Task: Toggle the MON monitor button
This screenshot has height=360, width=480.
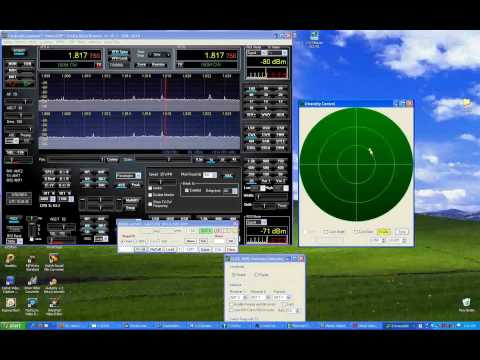Action: pyautogui.click(x=12, y=64)
